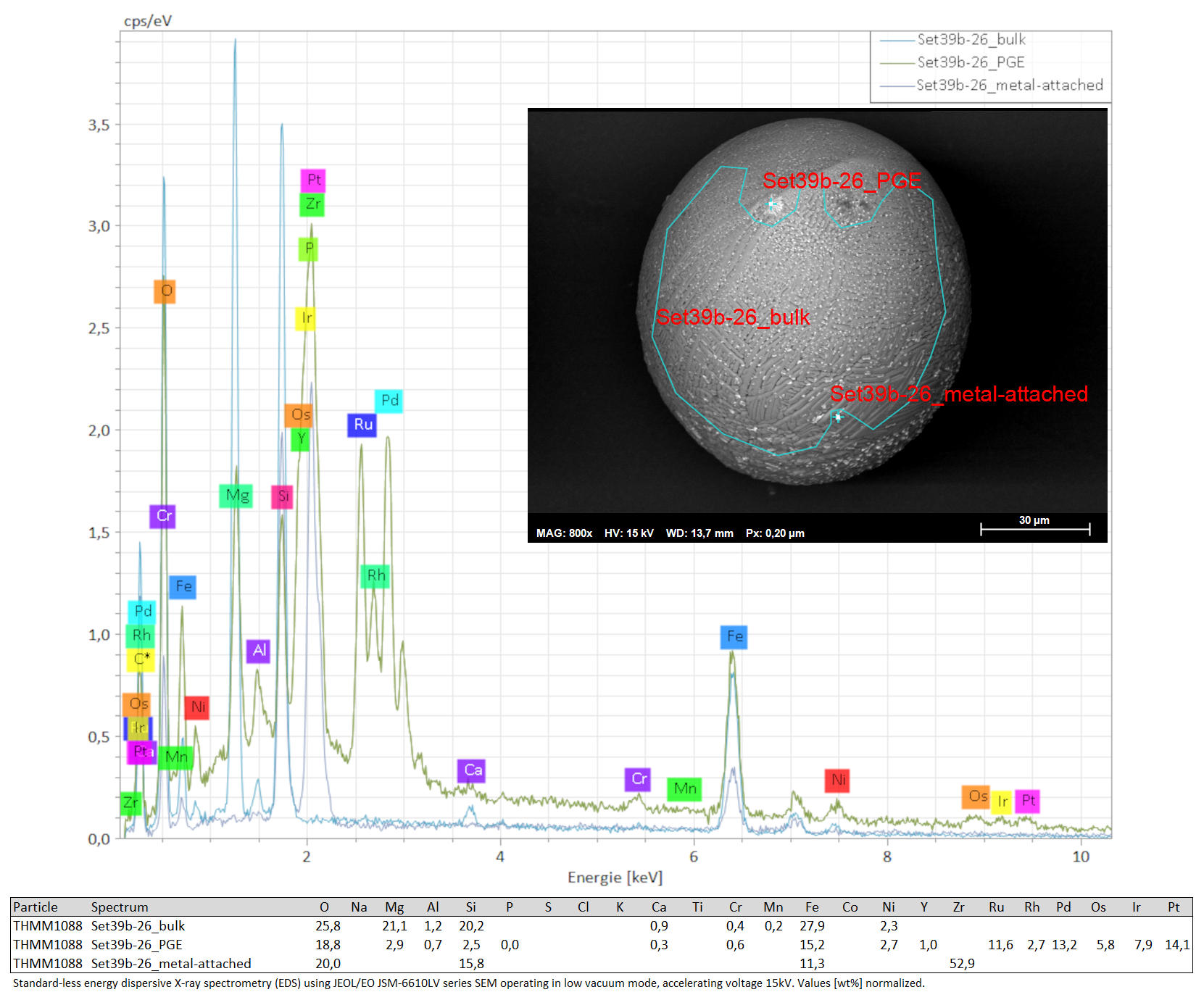The height and width of the screenshot is (1000, 1204).
Task: Click the Mg value 21,1 in the bulk row
Action: [x=394, y=926]
